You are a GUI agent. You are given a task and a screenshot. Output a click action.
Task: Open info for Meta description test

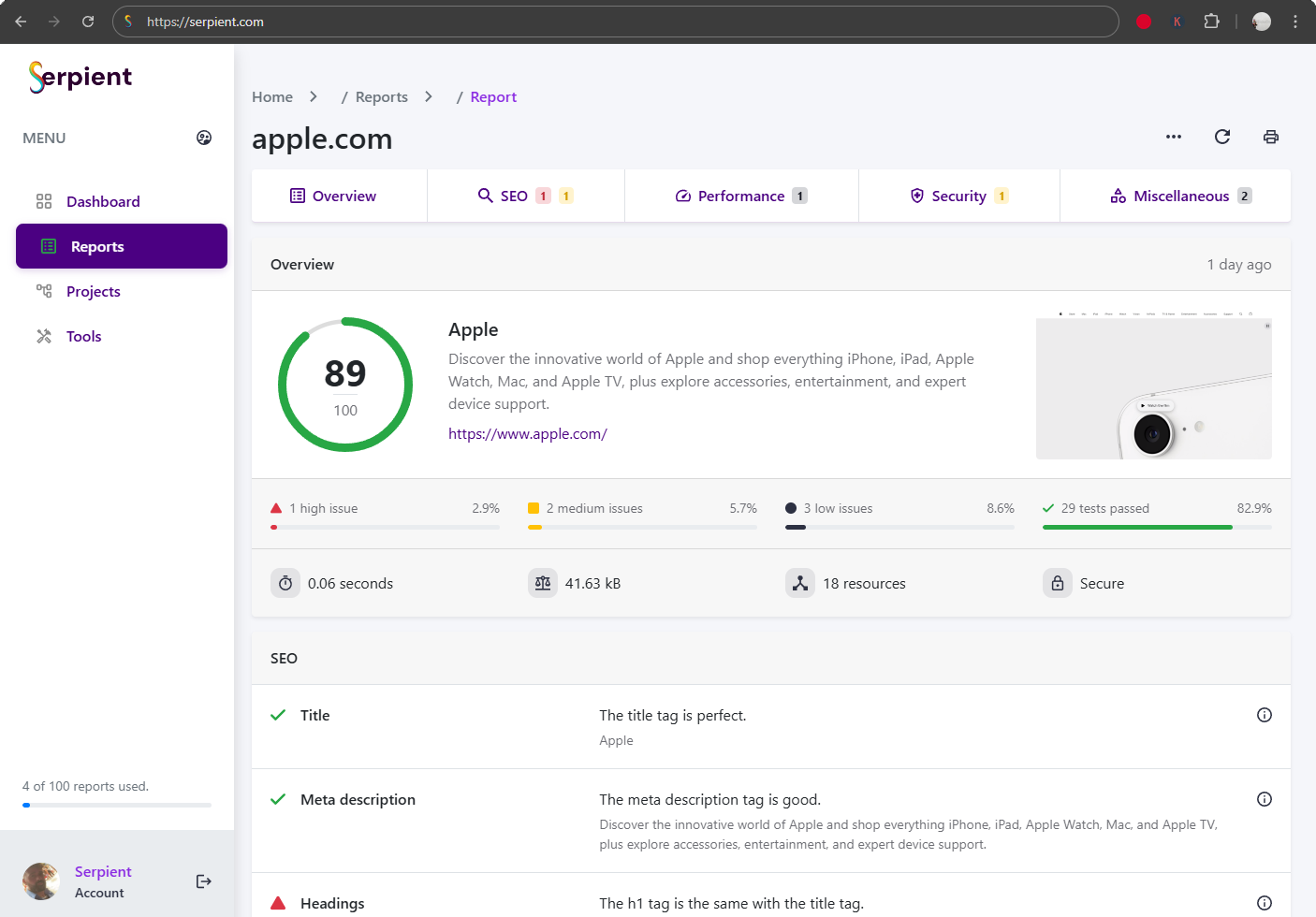coord(1265,799)
